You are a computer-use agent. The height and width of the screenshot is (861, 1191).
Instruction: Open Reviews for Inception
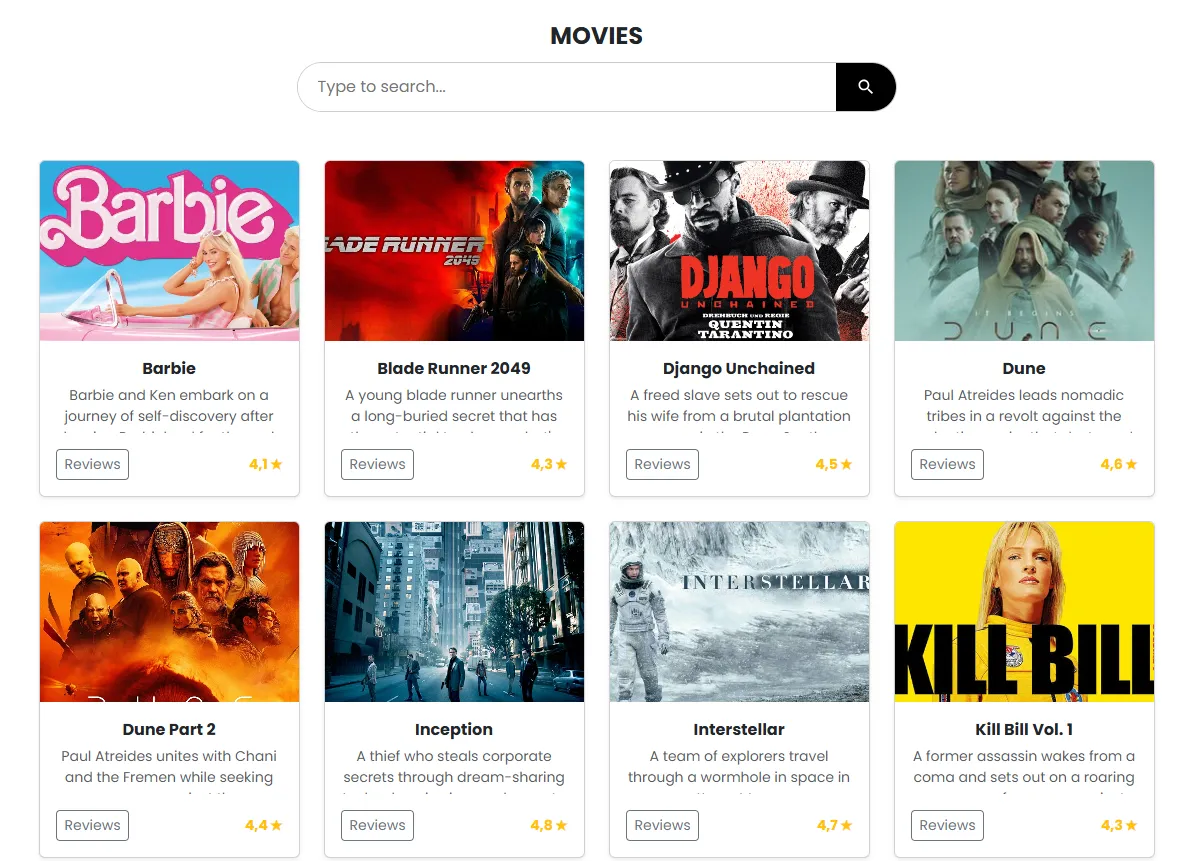coord(378,825)
